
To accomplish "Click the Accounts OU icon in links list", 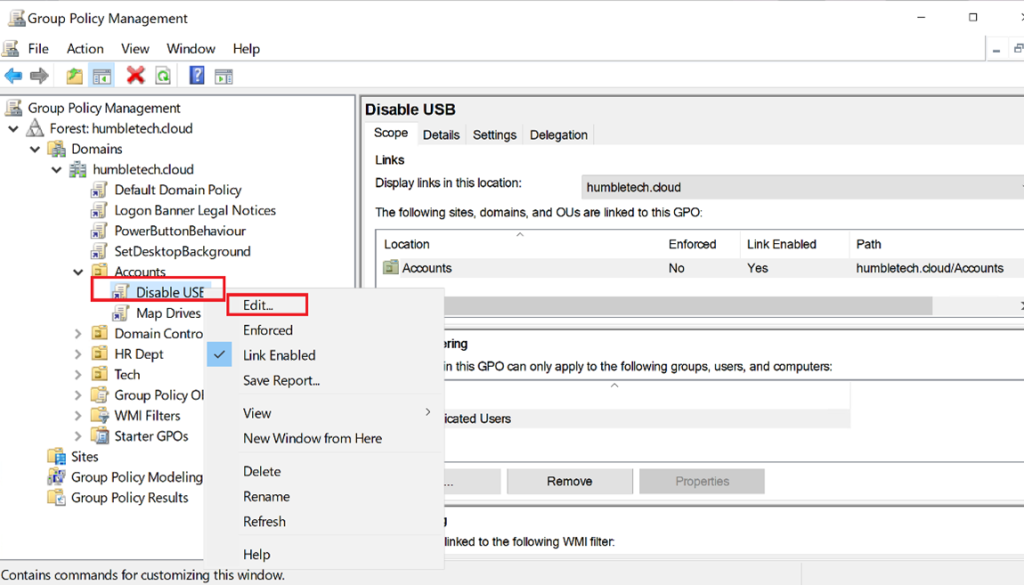I will click(x=391, y=267).
